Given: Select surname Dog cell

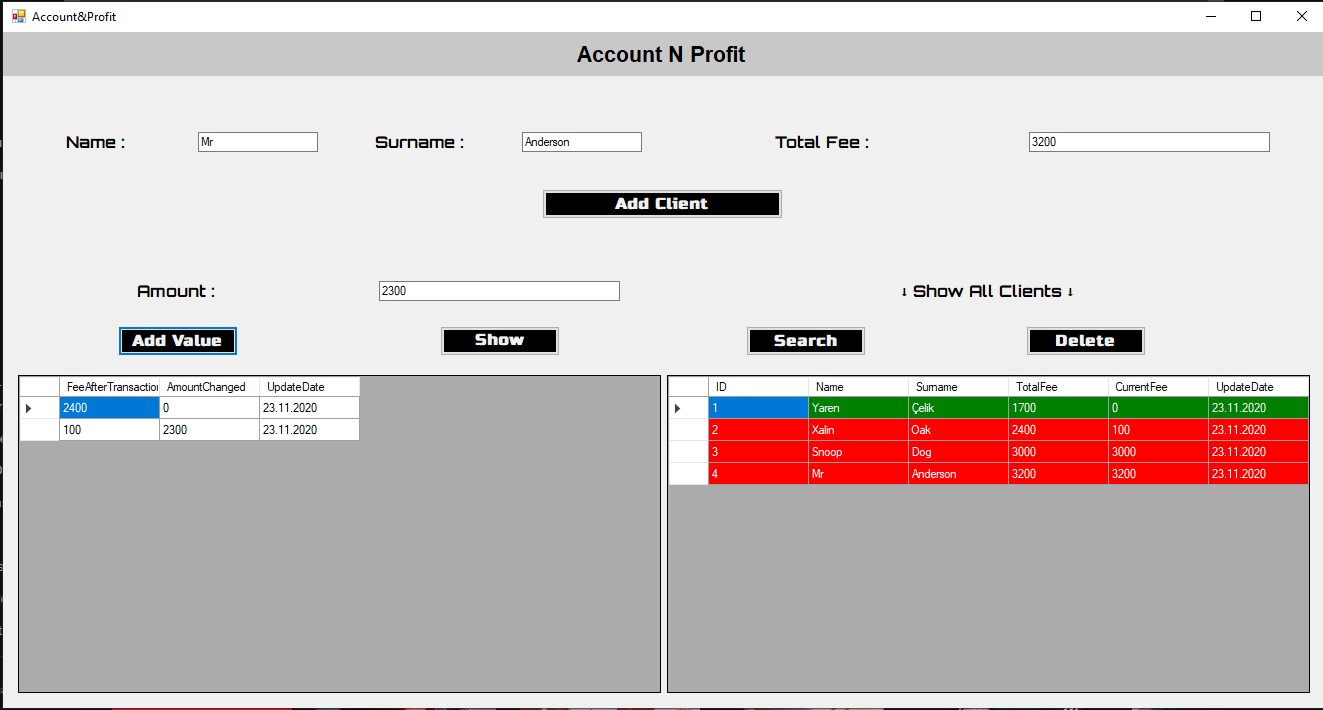Looking at the screenshot, I should (958, 452).
